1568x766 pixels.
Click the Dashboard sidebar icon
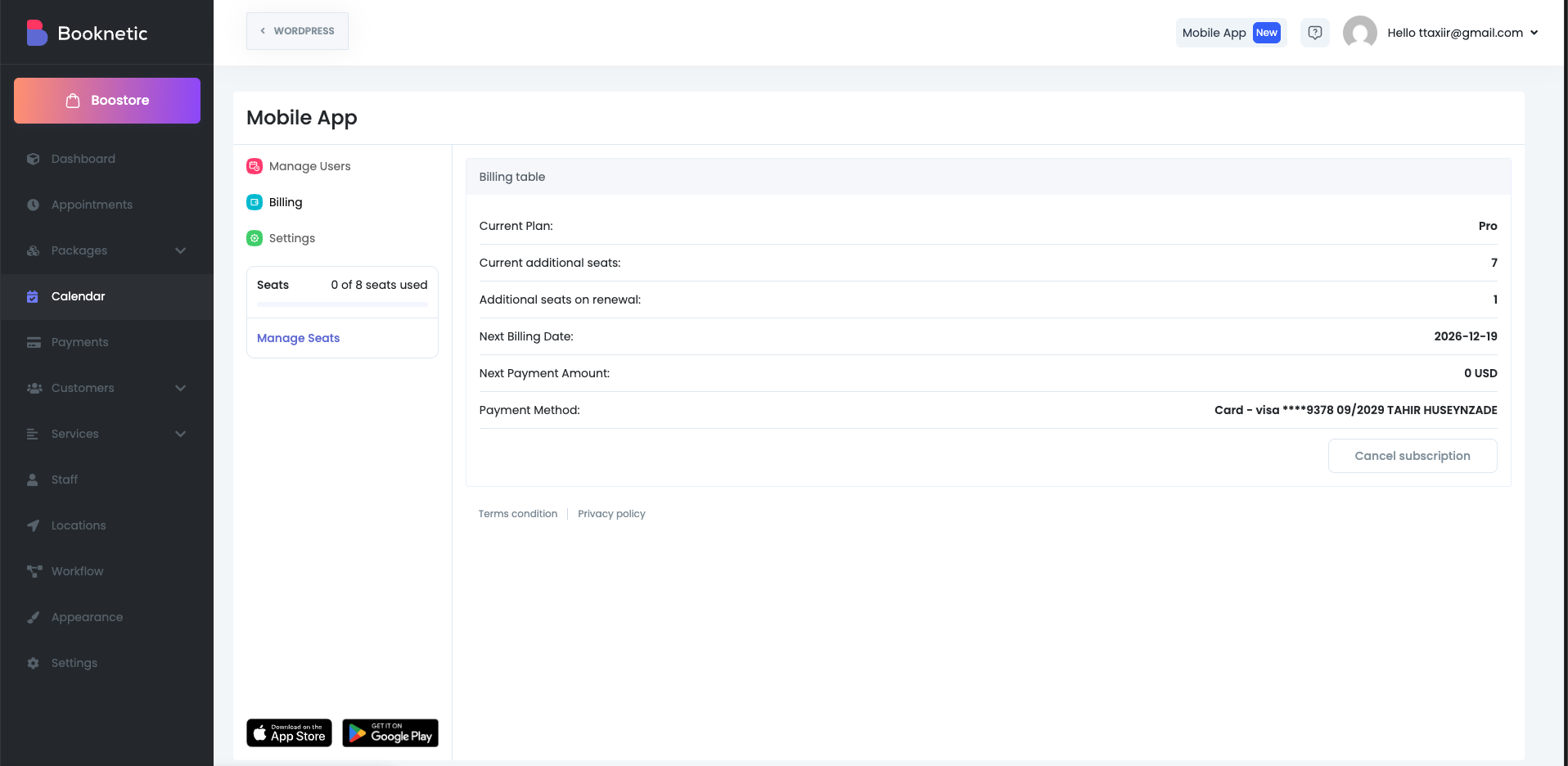pyautogui.click(x=33, y=159)
